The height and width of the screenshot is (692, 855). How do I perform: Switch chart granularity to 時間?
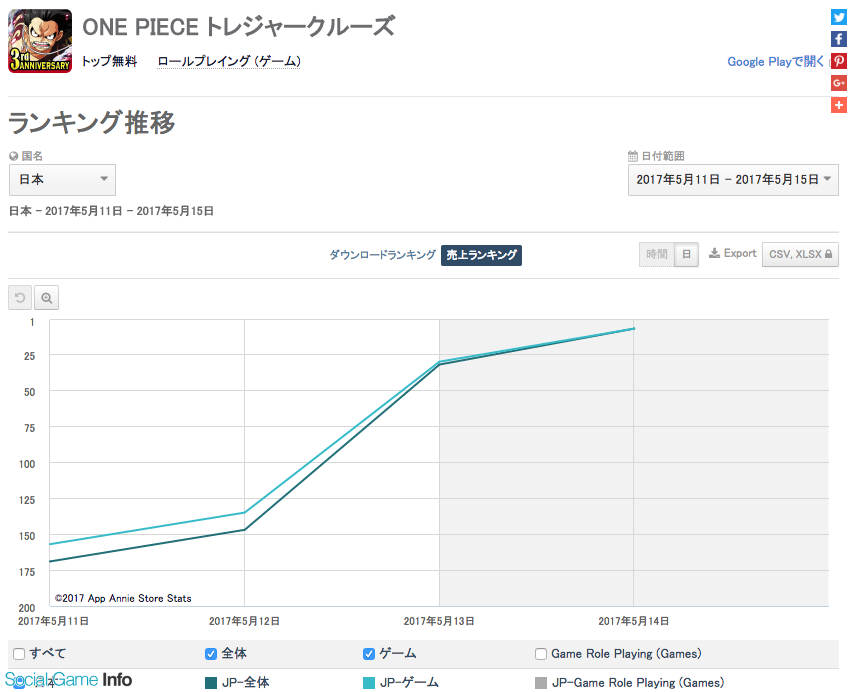coord(657,254)
